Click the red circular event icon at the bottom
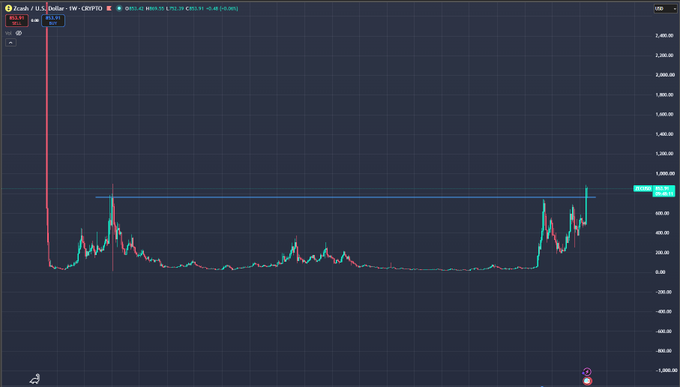This screenshot has height=387, width=680. (x=587, y=381)
